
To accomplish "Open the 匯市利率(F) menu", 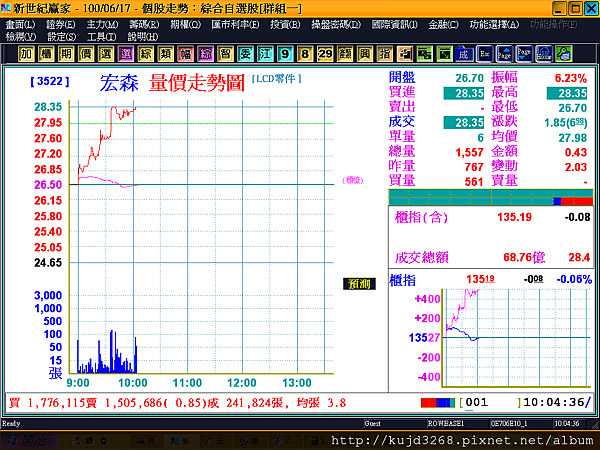I will [235, 24].
